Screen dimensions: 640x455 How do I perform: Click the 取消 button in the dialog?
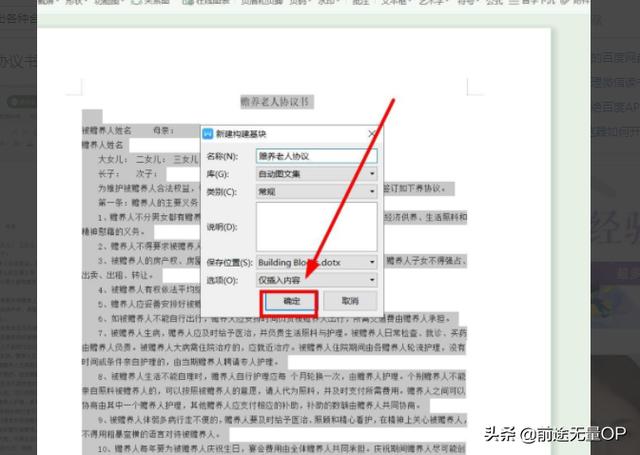tap(349, 300)
